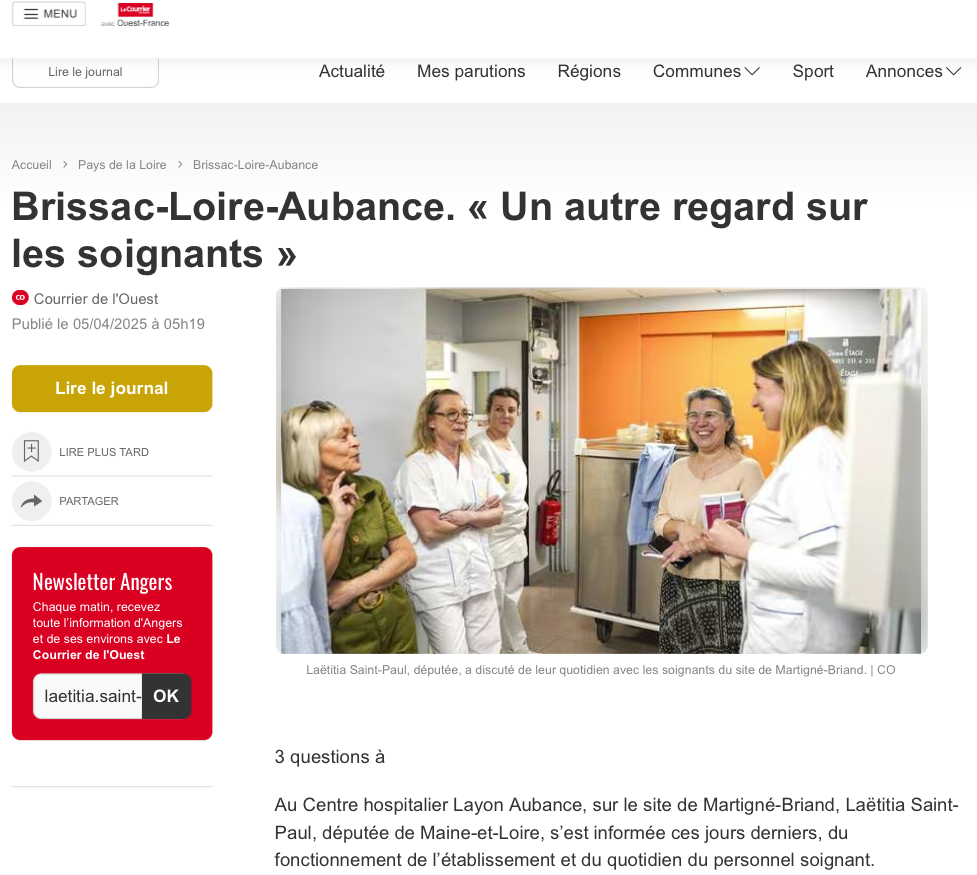Click Le Courrier de l'Ouest logo
This screenshot has width=977, height=875.
(x=135, y=15)
